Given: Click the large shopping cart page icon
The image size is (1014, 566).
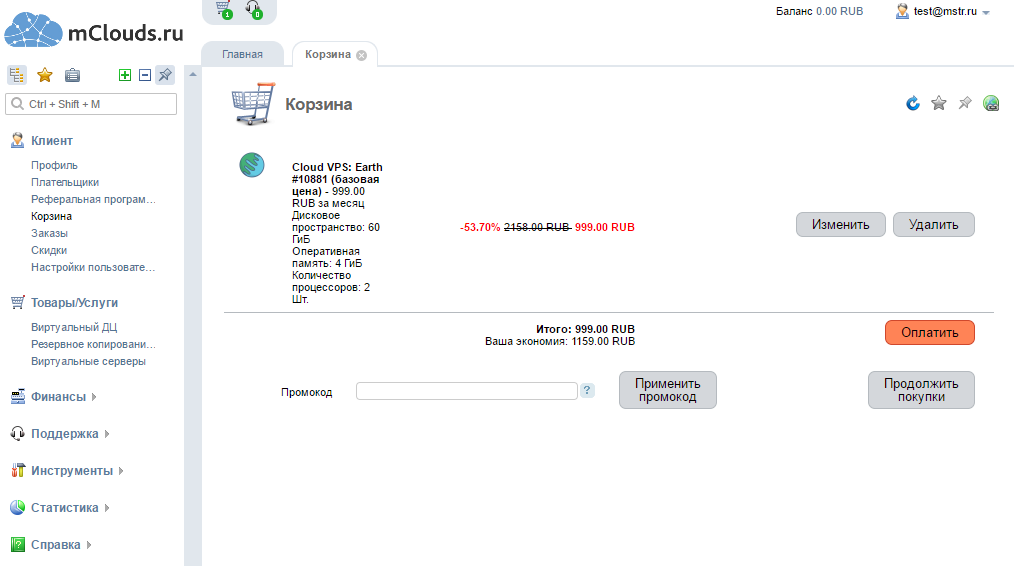Looking at the screenshot, I should (253, 103).
